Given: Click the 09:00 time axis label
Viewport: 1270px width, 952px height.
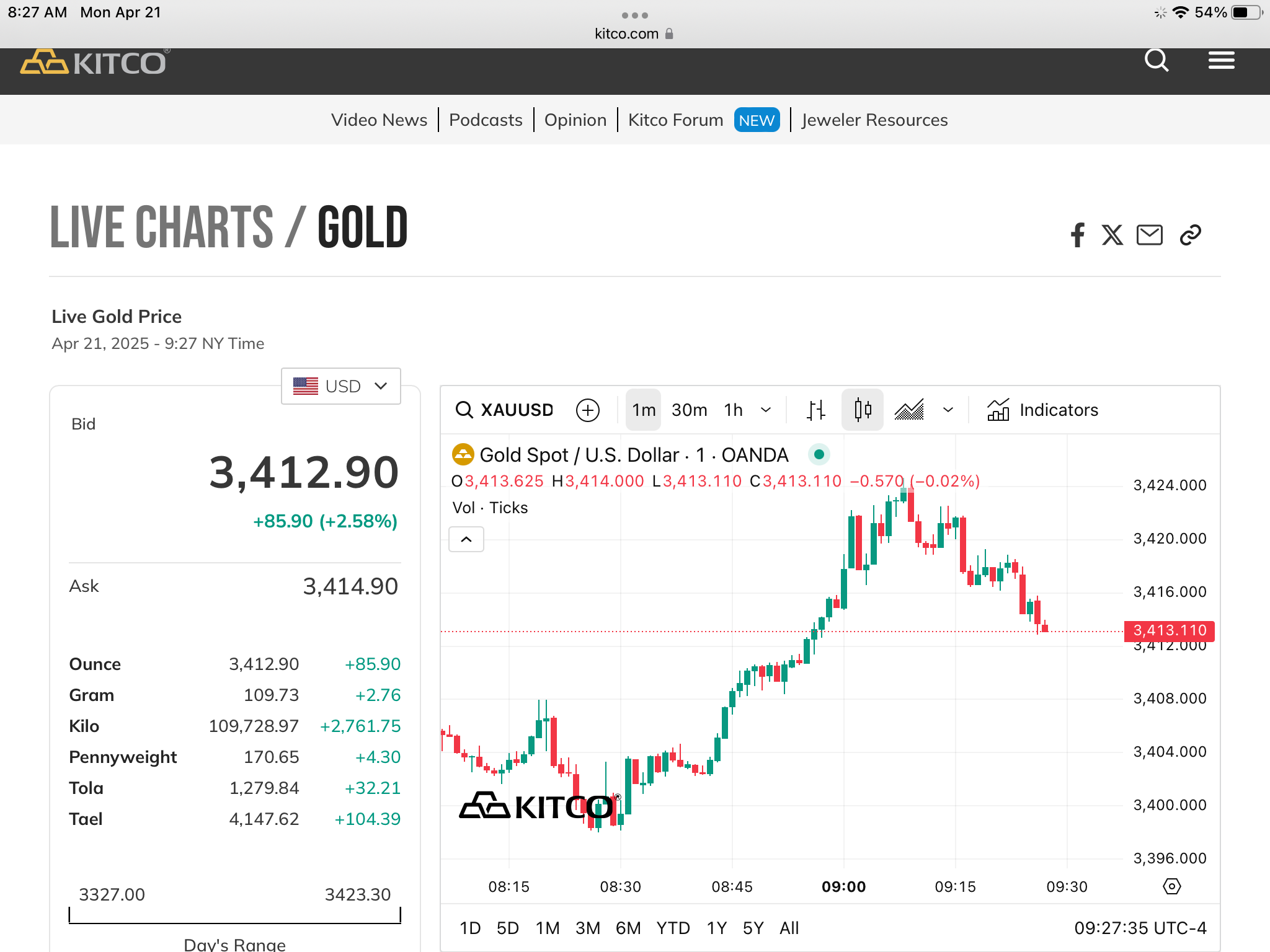Looking at the screenshot, I should coord(843,886).
